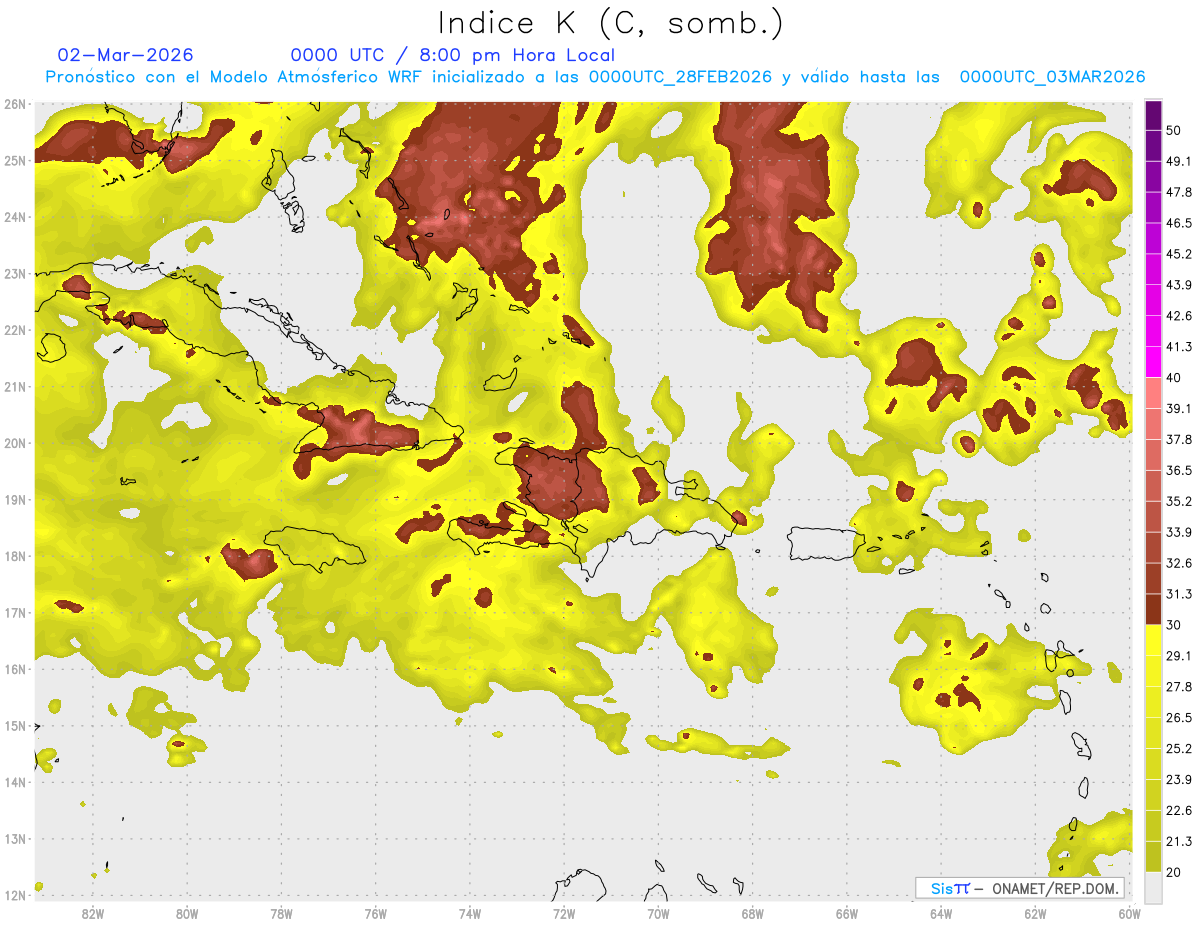Click the 25N latitude label
The height and width of the screenshot is (927, 1200).
(x=15, y=161)
